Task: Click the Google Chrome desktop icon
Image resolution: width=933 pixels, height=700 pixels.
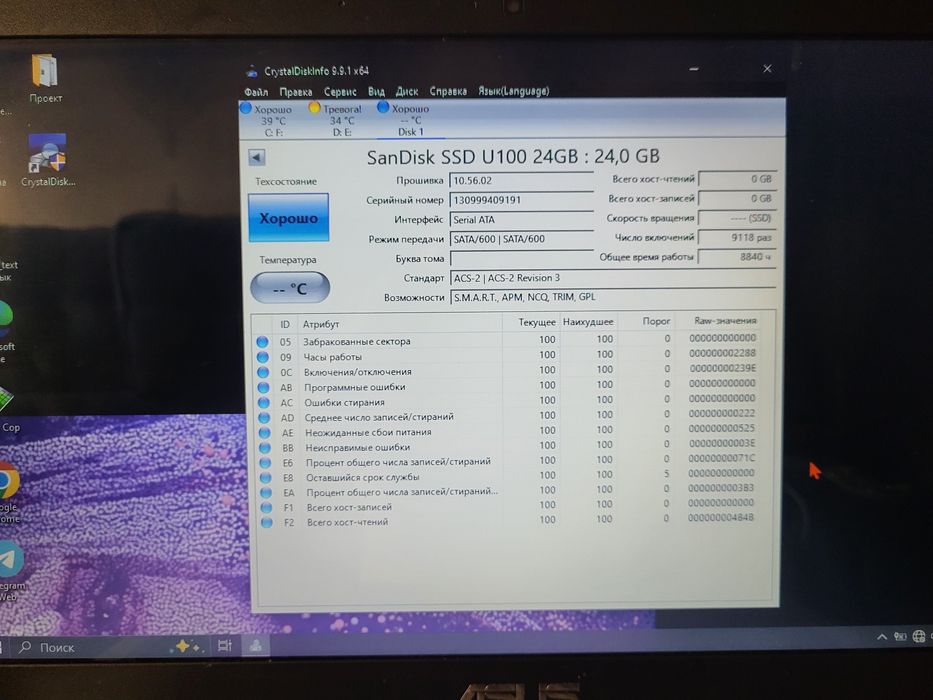Action: click(x=10, y=491)
